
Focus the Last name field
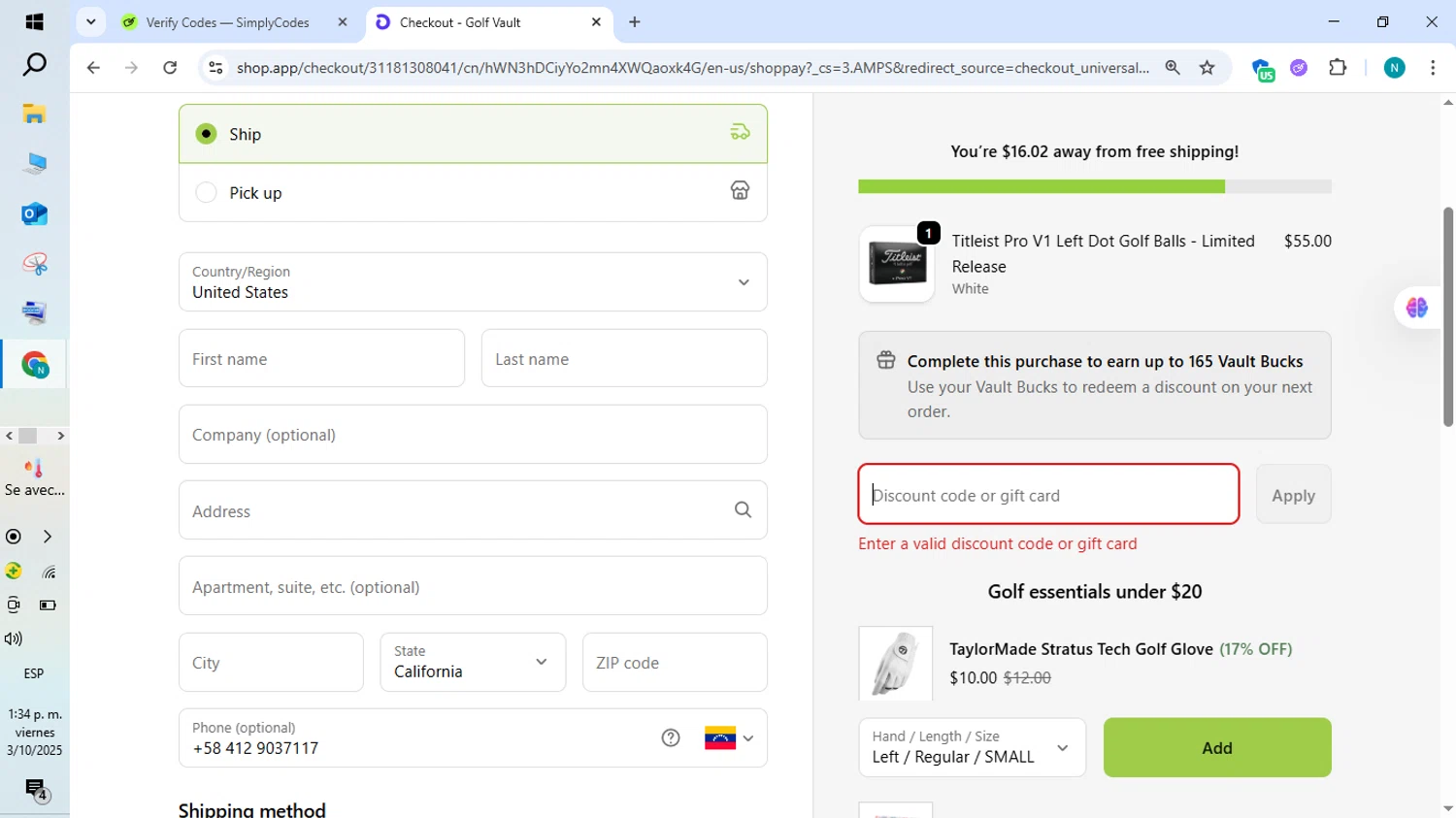624,358
